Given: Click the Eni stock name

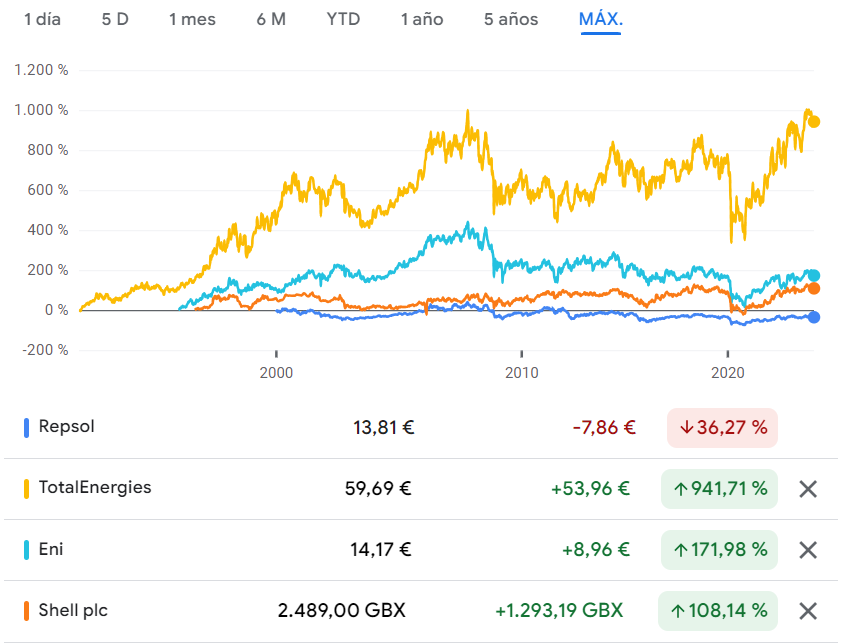Looking at the screenshot, I should coord(51,549).
